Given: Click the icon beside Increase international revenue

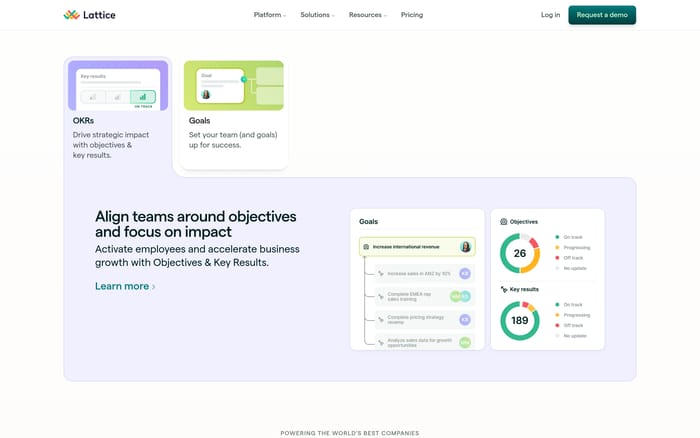Looking at the screenshot, I should pos(366,247).
